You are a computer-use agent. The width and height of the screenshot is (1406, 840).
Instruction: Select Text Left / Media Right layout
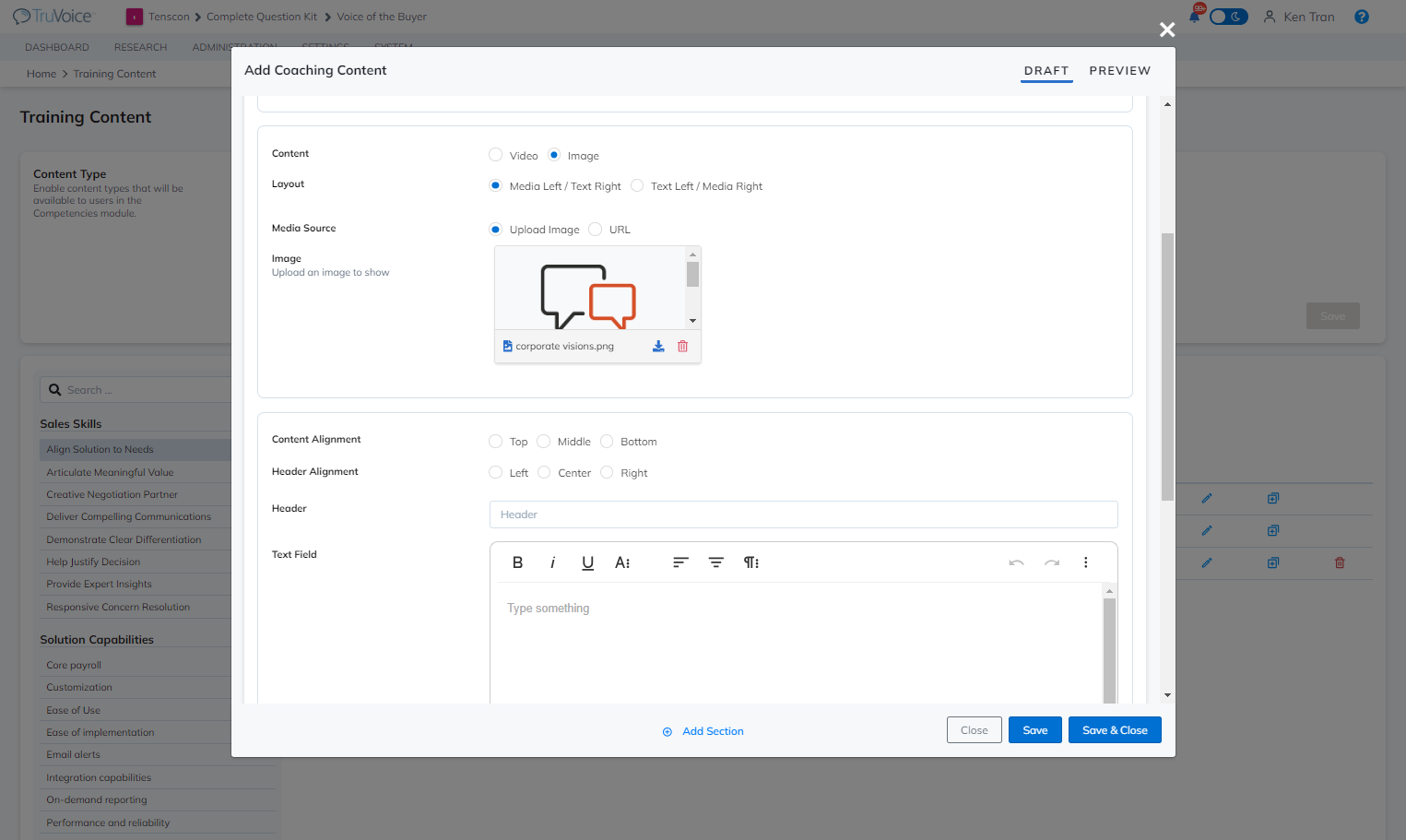point(637,185)
